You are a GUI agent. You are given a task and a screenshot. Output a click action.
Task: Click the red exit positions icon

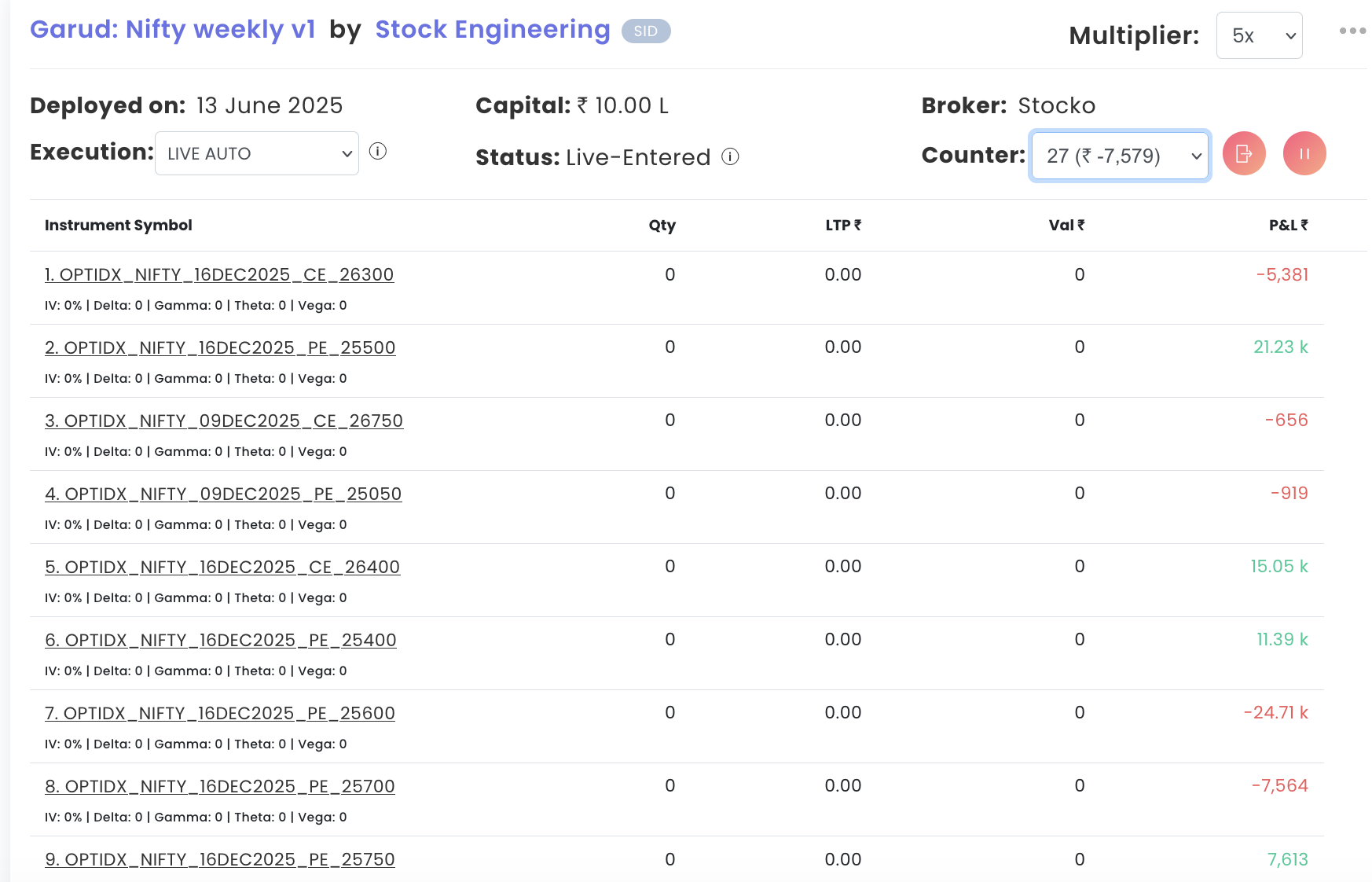[x=1244, y=153]
